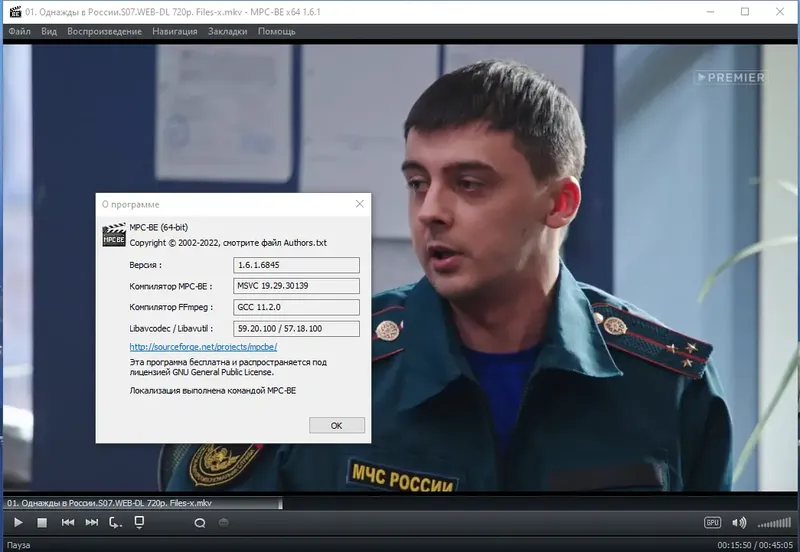
Task: Open the Навигация menu
Action: pos(174,31)
